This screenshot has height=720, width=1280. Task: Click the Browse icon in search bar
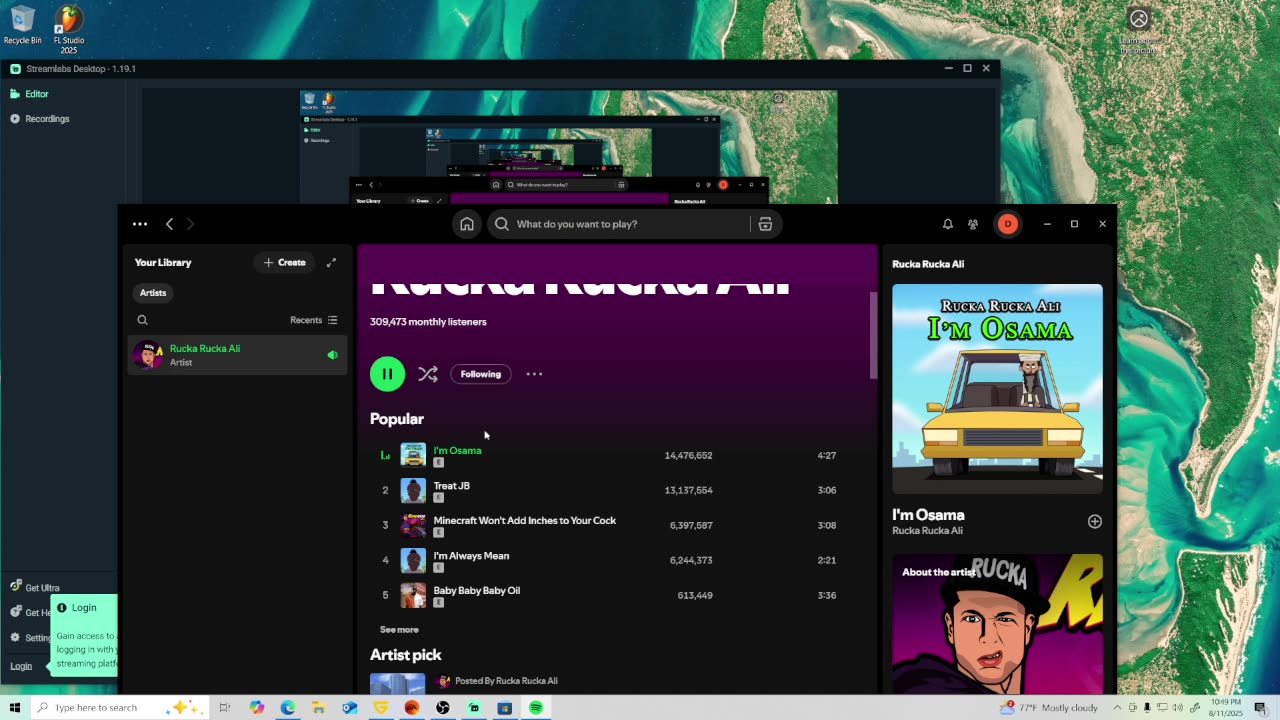(x=765, y=224)
